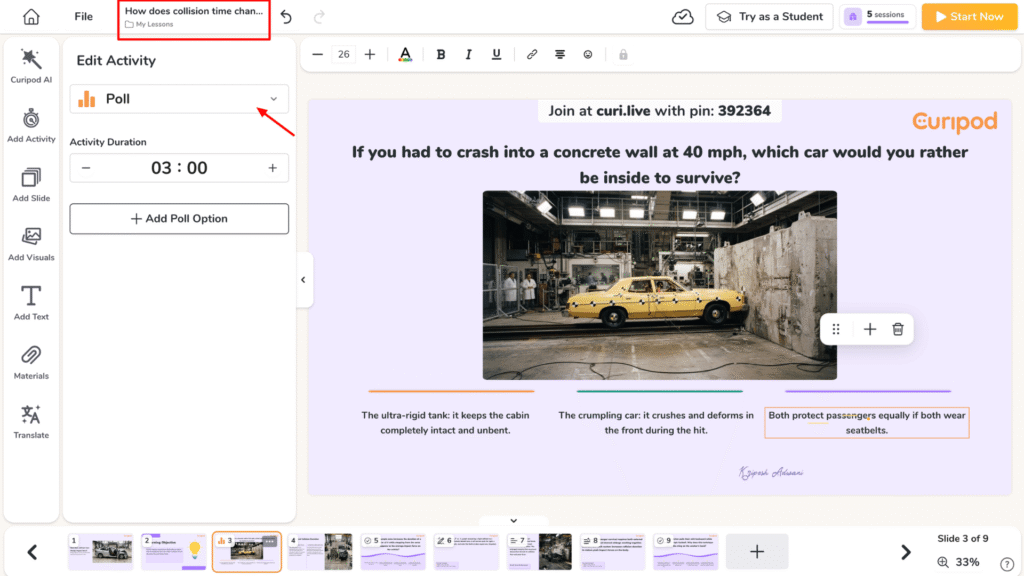Open the 5 sessions indicator
The image size is (1024, 576).
(878, 16)
